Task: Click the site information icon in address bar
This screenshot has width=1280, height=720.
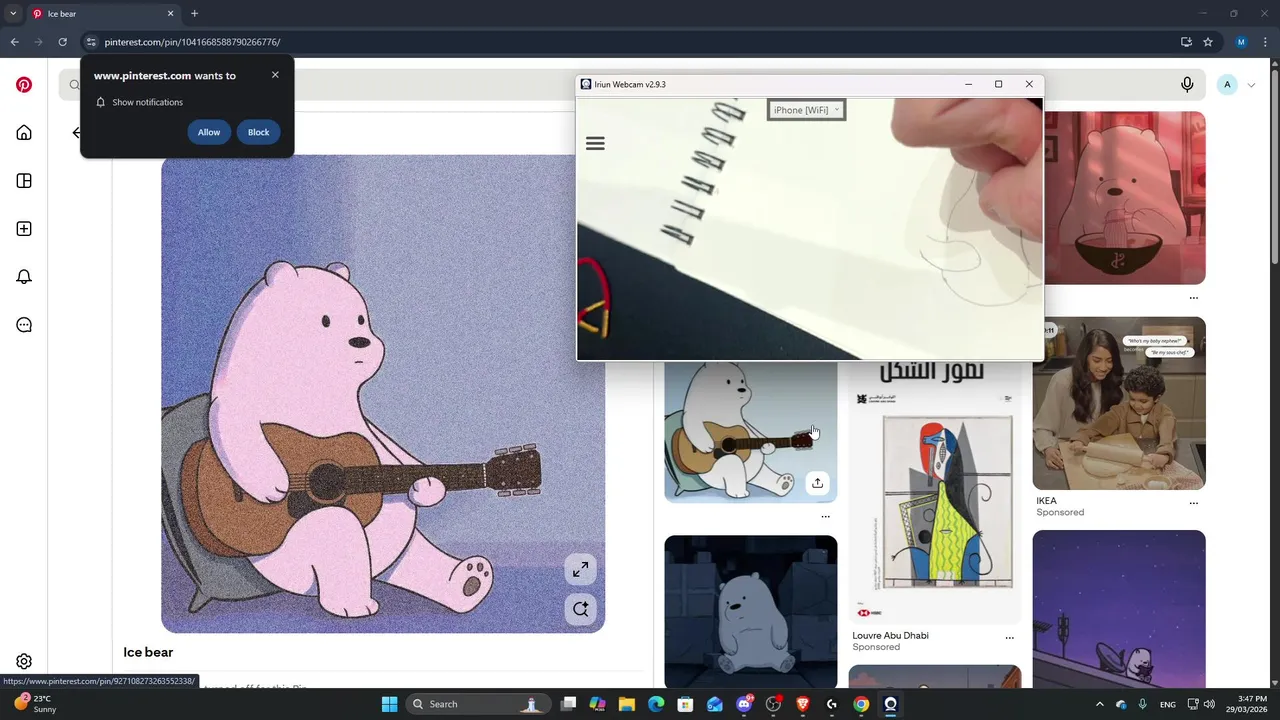Action: point(91,42)
